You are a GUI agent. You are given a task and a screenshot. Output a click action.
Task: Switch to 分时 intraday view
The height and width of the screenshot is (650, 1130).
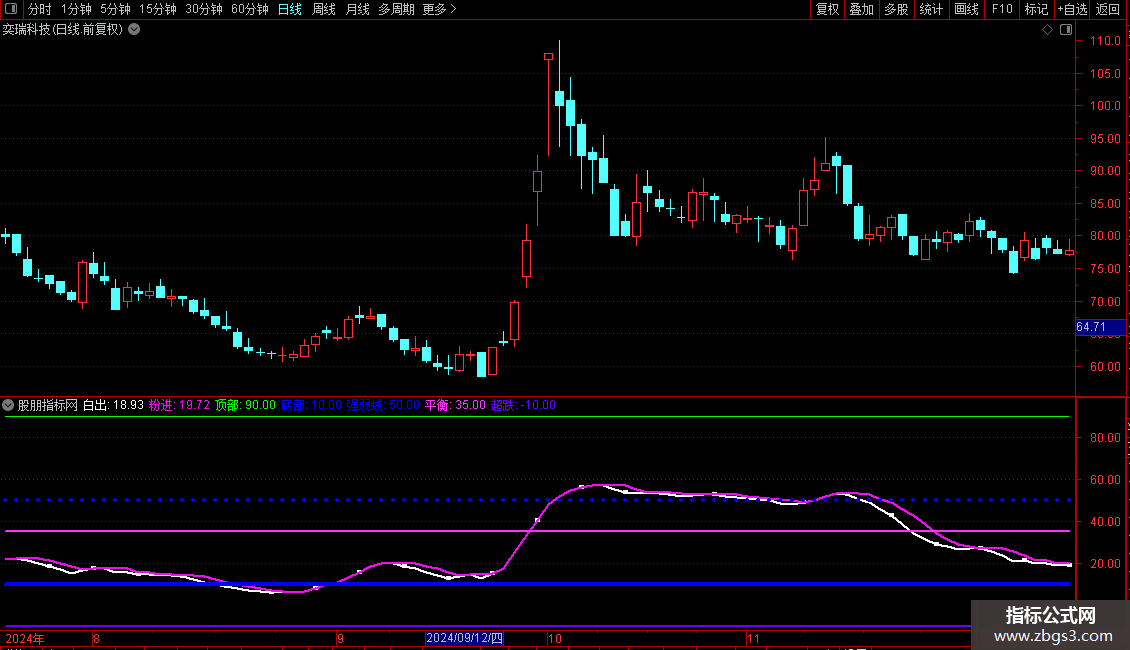pyautogui.click(x=40, y=9)
